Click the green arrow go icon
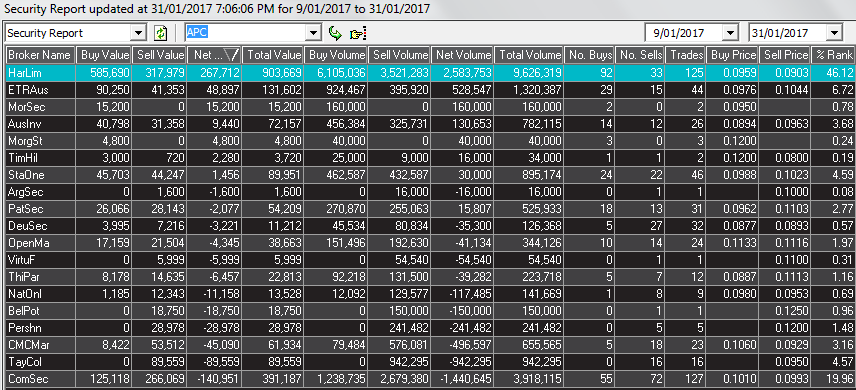 click(335, 33)
